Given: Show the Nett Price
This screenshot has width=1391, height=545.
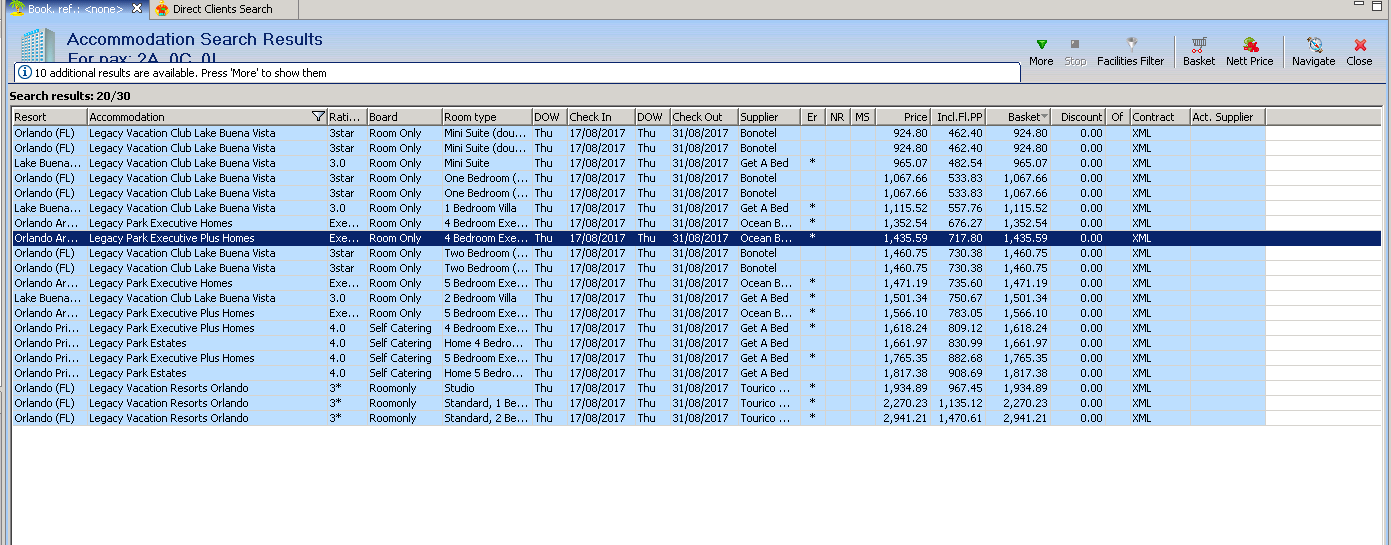Looking at the screenshot, I should tap(1250, 52).
